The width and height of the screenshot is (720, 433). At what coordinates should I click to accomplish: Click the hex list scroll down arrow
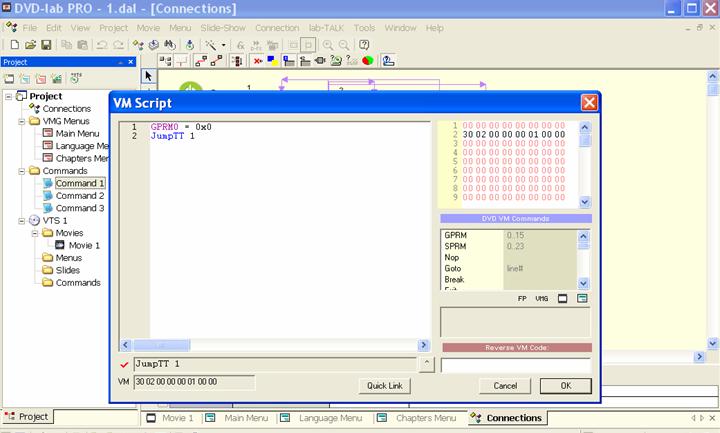pyautogui.click(x=584, y=202)
